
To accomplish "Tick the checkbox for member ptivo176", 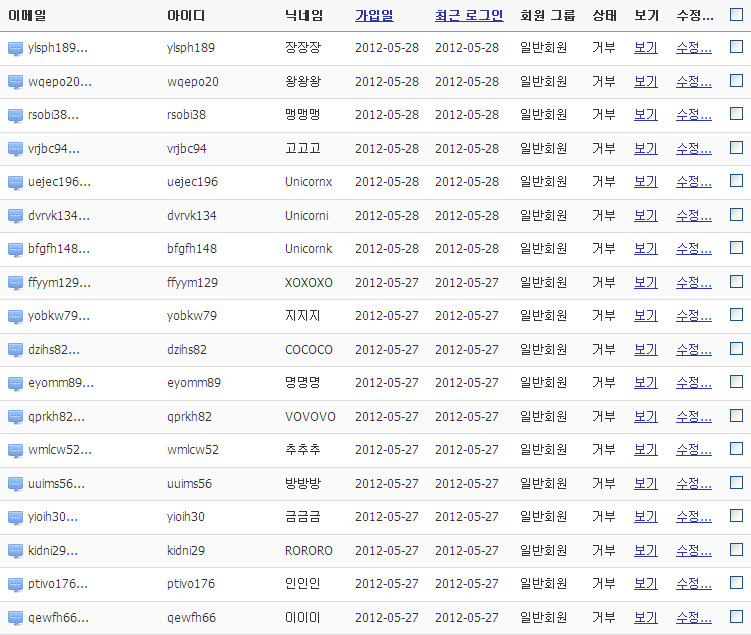I will click(x=736, y=582).
